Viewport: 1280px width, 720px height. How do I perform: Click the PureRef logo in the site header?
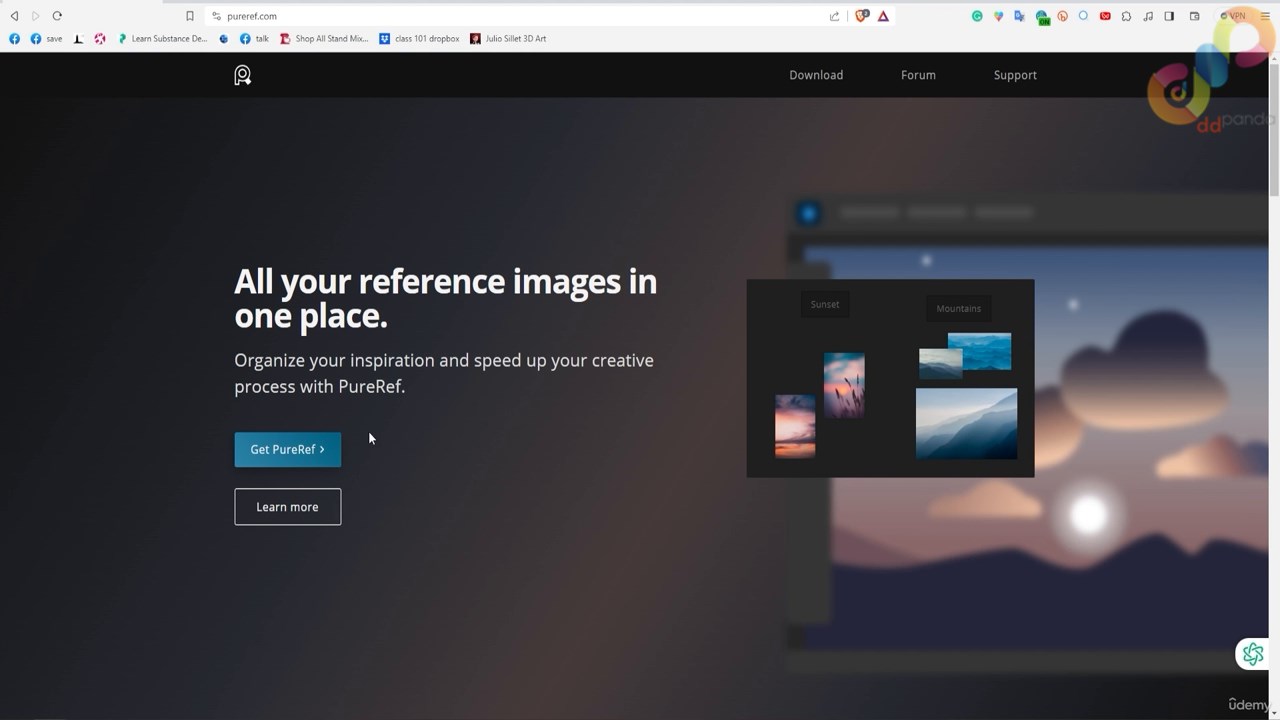pos(242,75)
